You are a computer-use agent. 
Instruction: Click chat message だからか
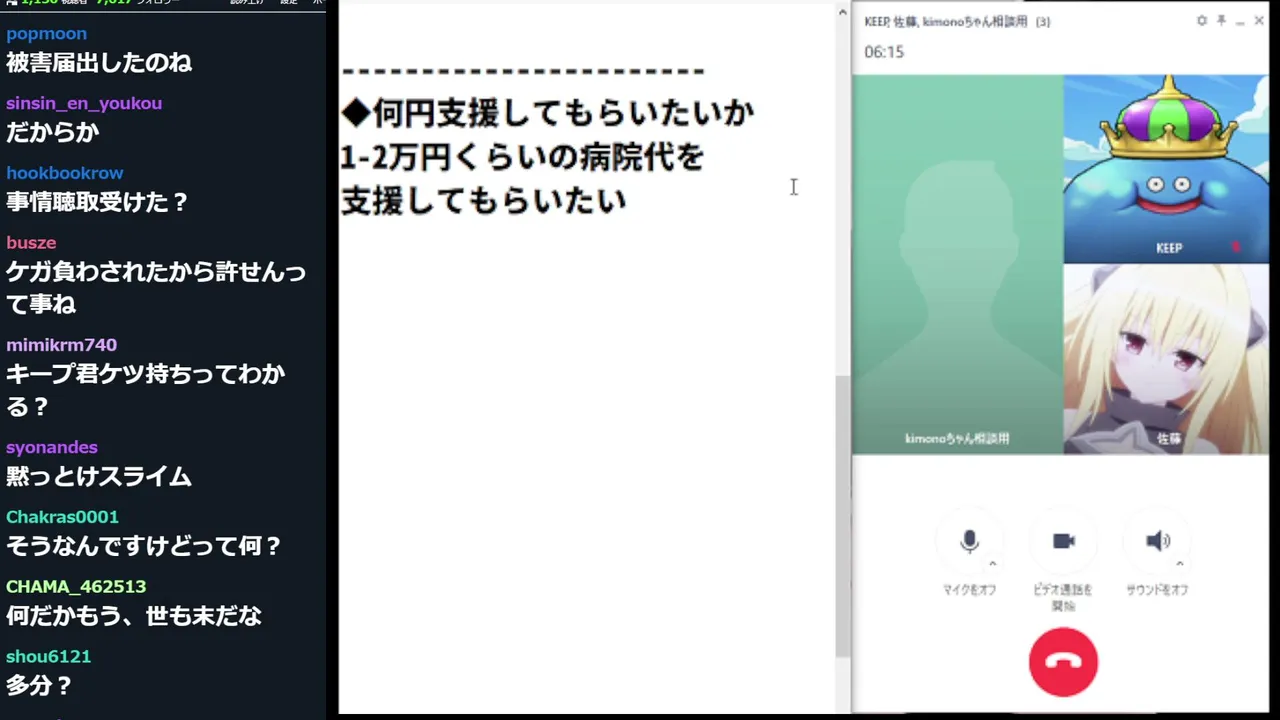pos(52,132)
